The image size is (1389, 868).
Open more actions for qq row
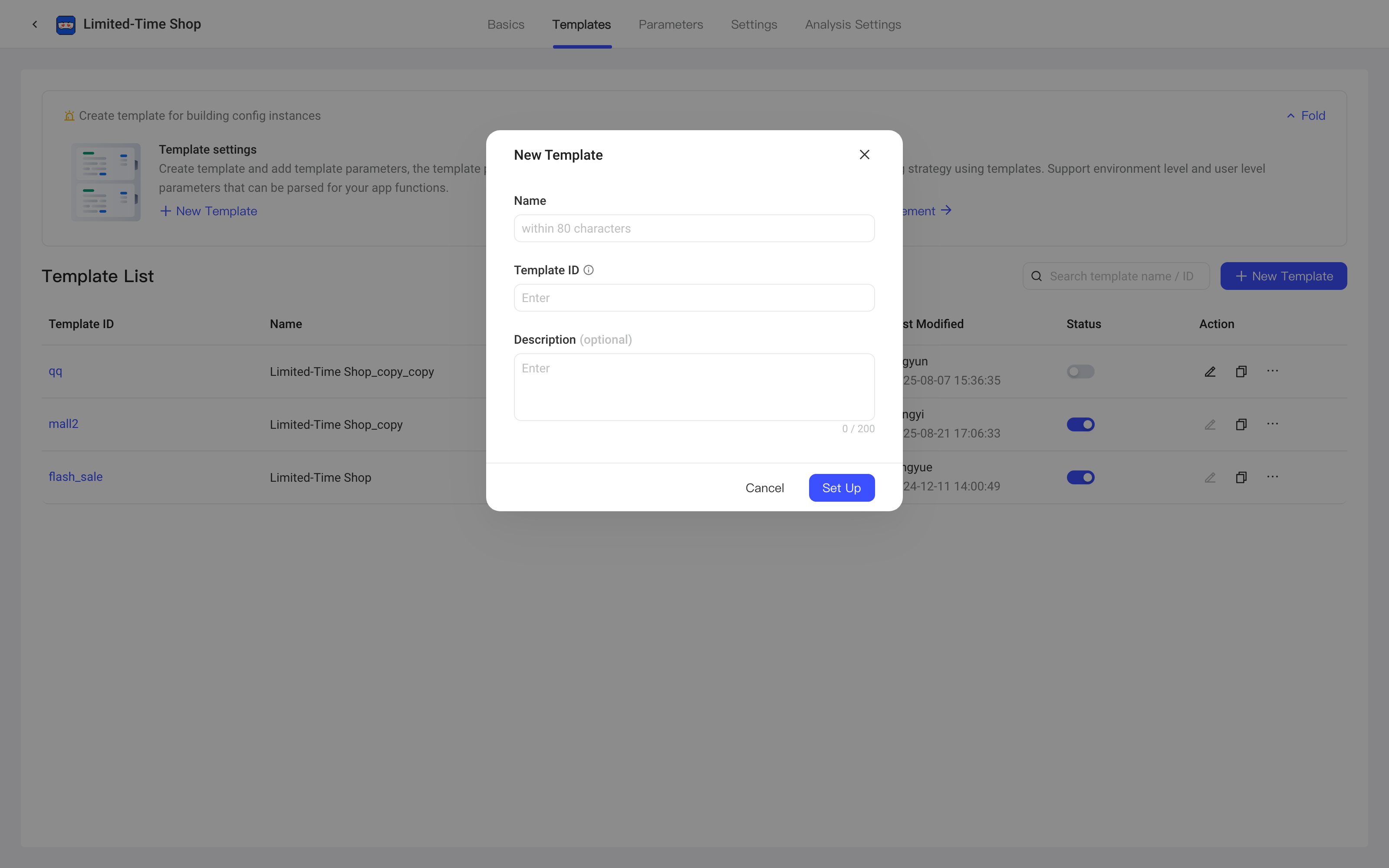coord(1273,371)
